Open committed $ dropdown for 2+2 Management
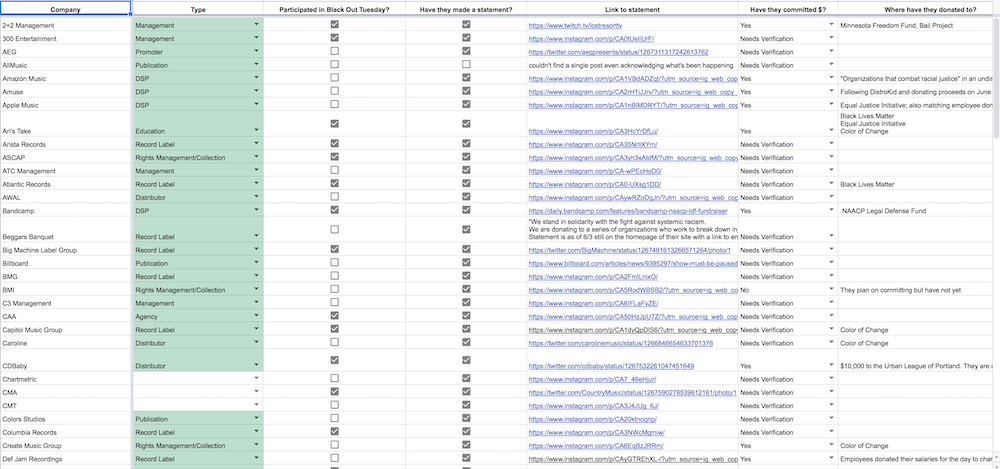Screen dimensions: 1000x469 tap(832, 25)
